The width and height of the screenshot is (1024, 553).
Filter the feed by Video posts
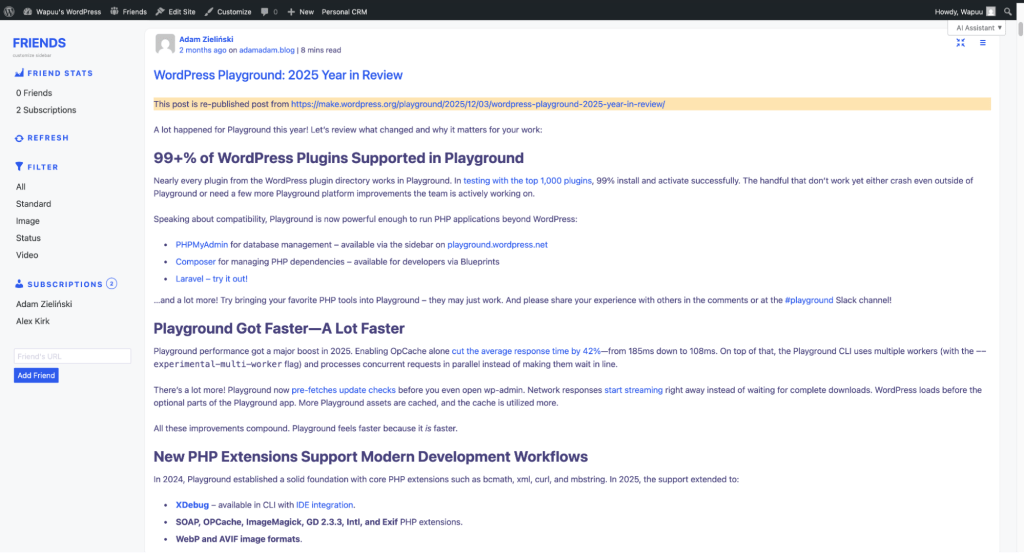27,255
